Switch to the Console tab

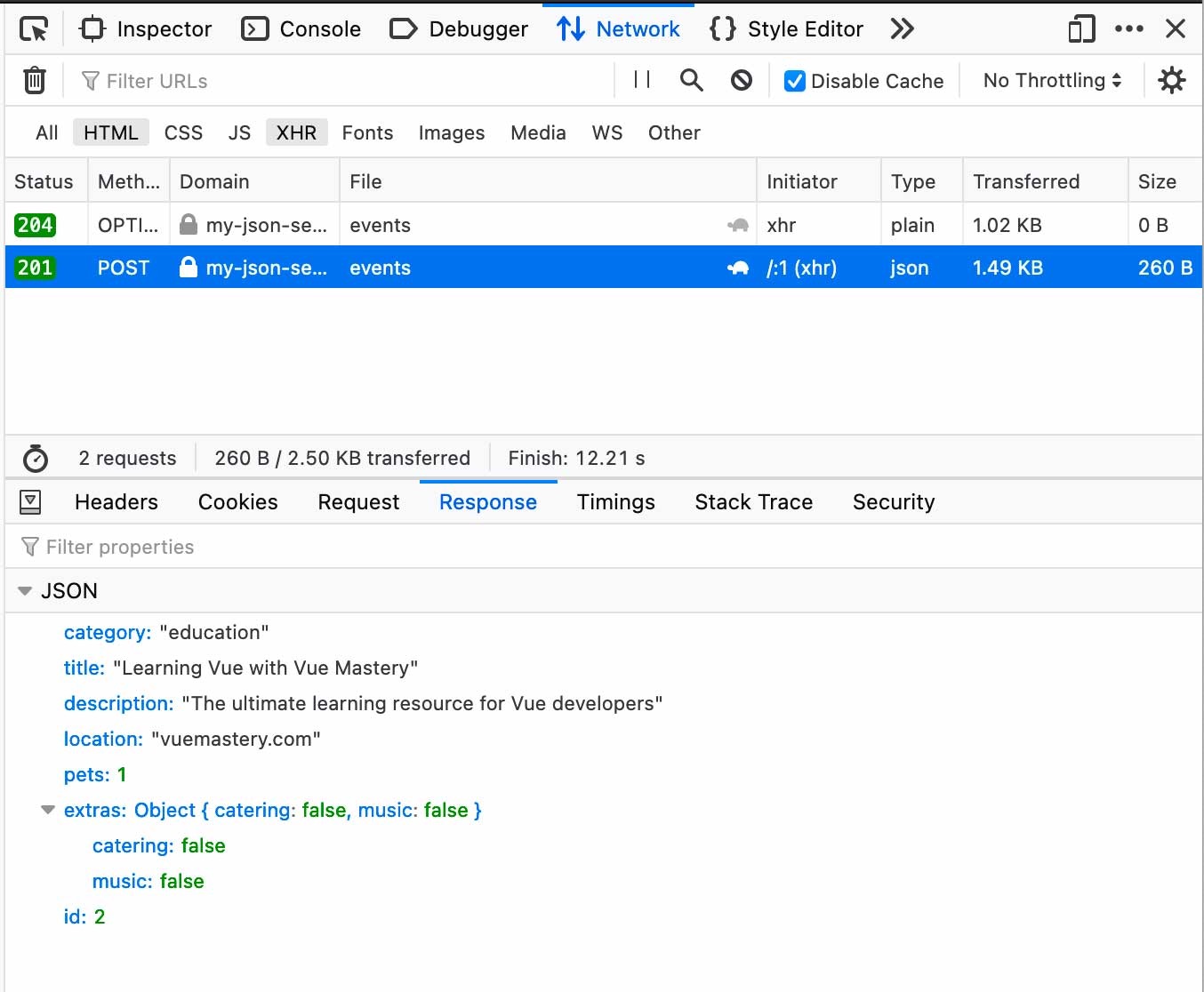(x=301, y=29)
